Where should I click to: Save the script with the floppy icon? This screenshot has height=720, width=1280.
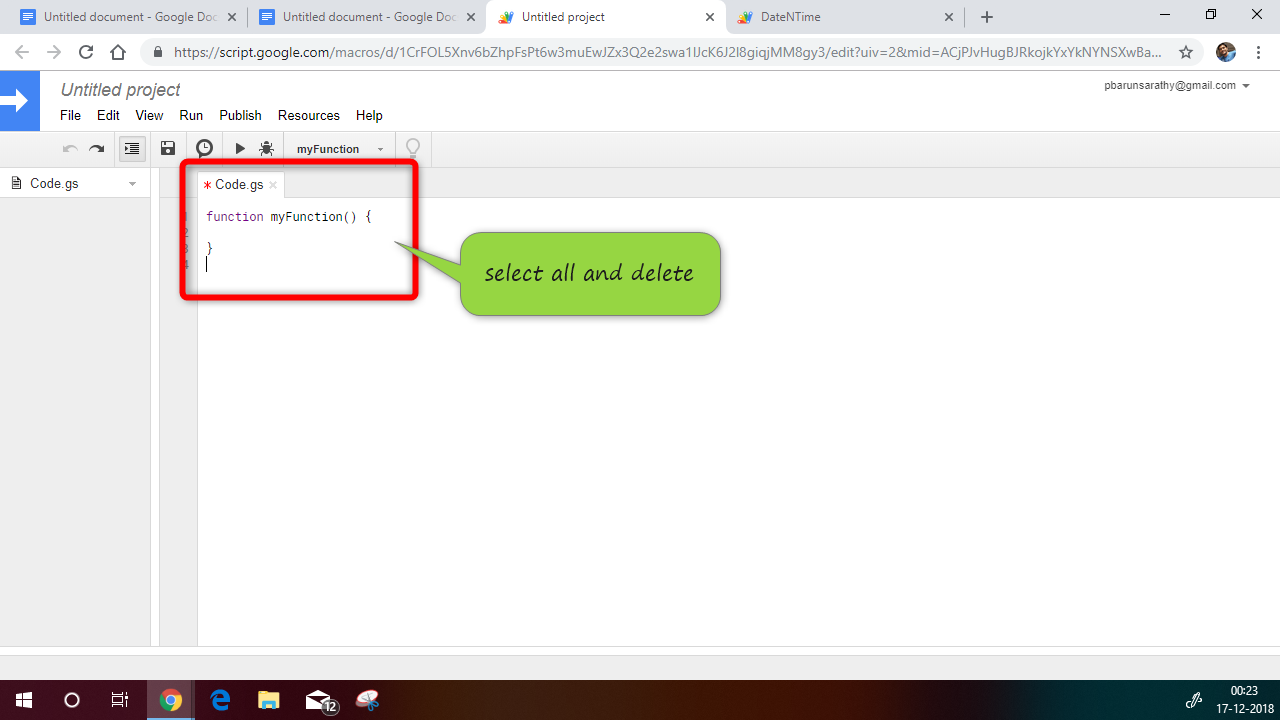168,148
